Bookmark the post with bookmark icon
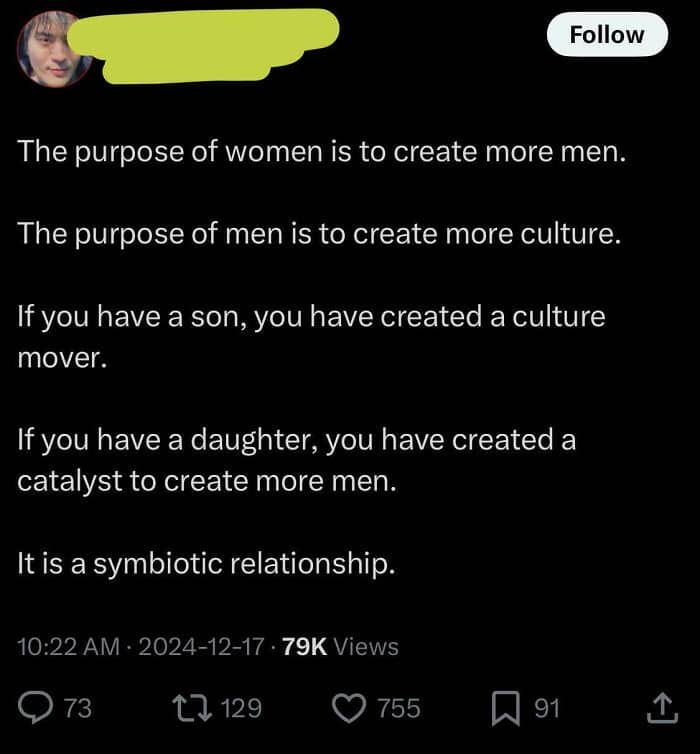Screen dimensions: 700x754 click(x=505, y=708)
